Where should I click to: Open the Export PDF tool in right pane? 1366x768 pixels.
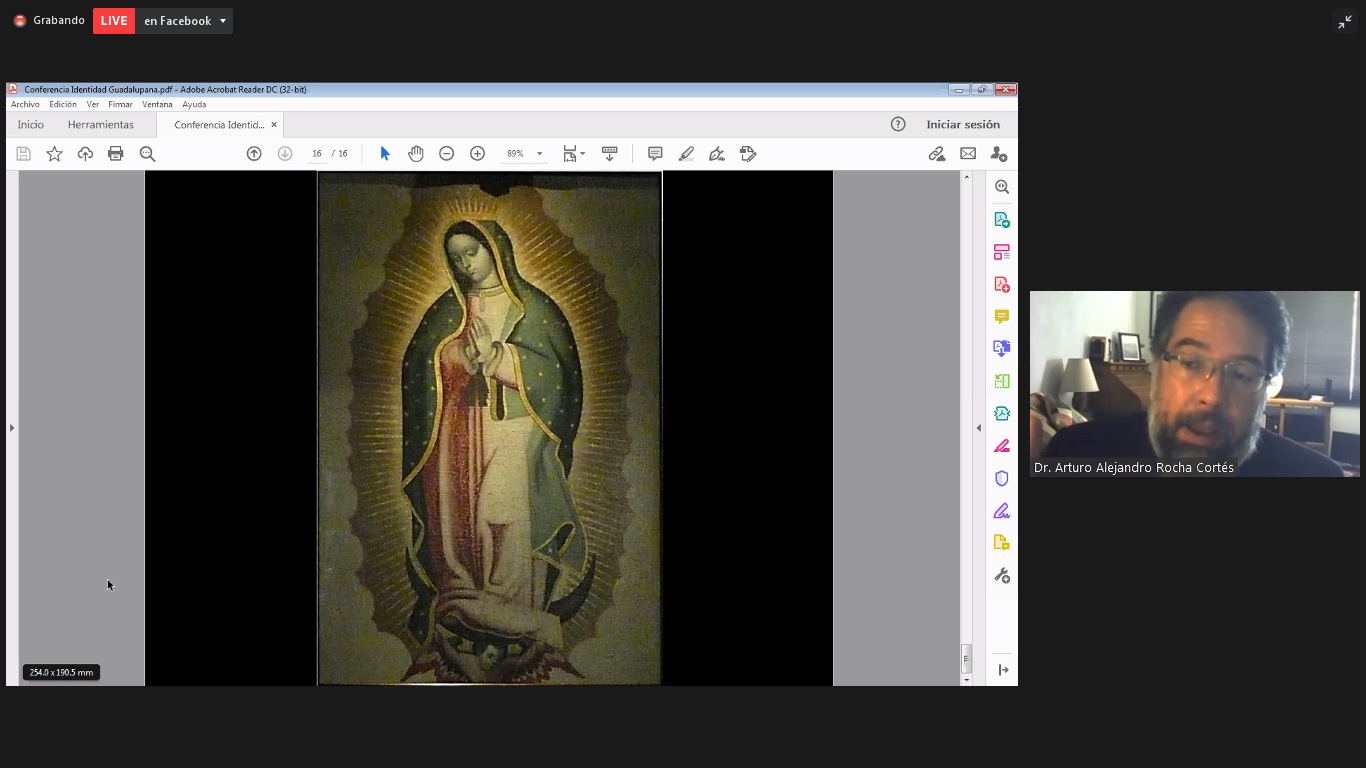pyautogui.click(x=1002, y=220)
